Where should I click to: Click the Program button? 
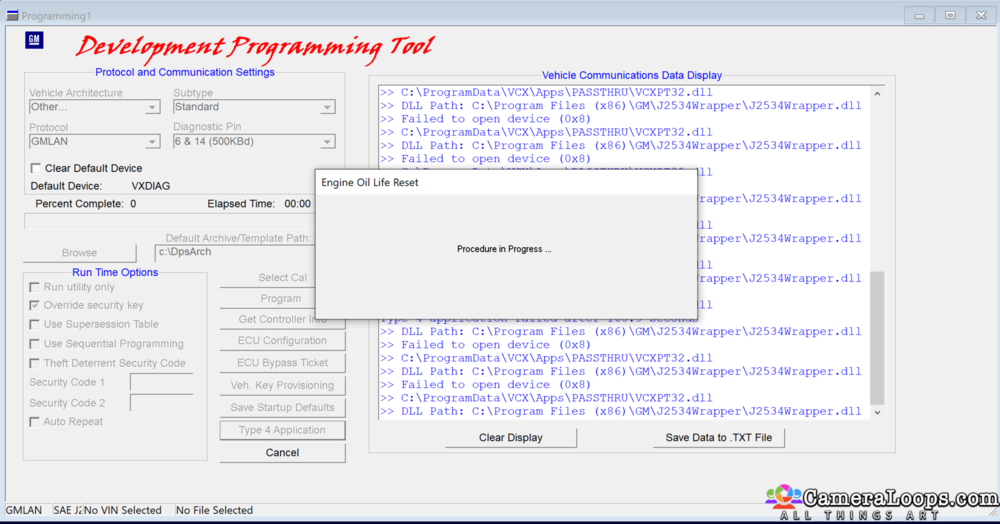(x=268, y=299)
